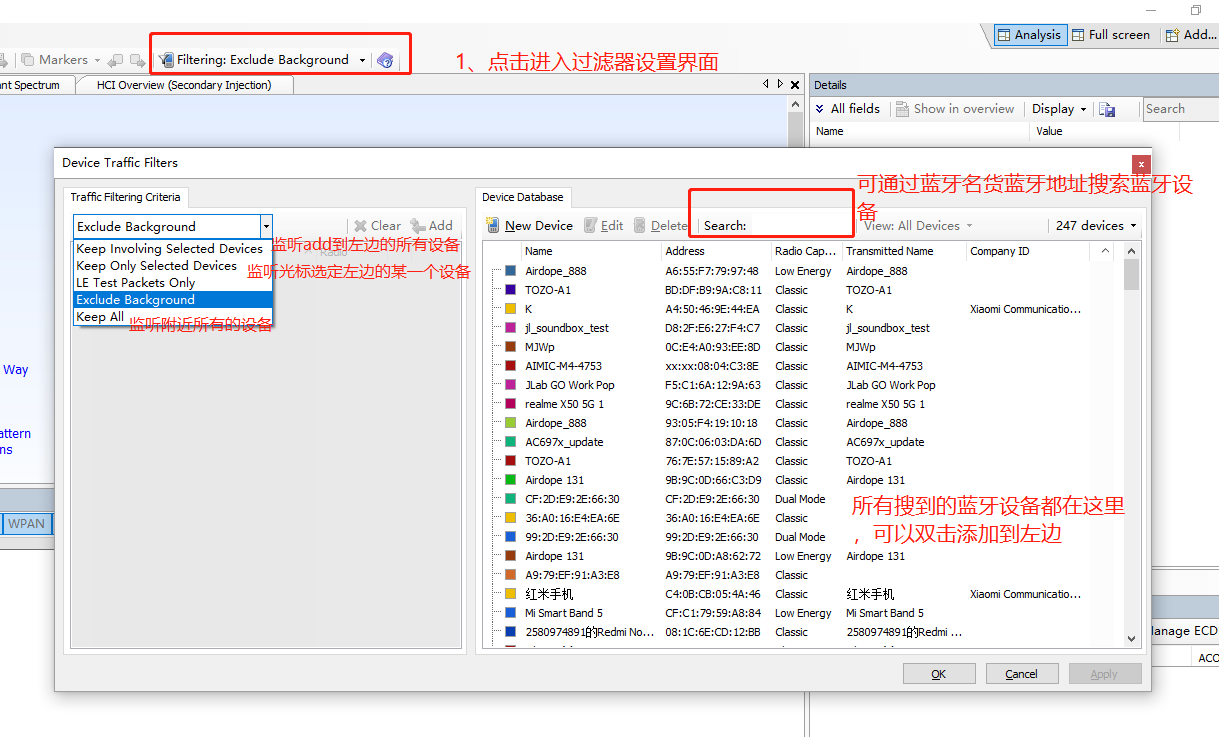
Task: Select the Device Database tab
Action: pos(523,197)
